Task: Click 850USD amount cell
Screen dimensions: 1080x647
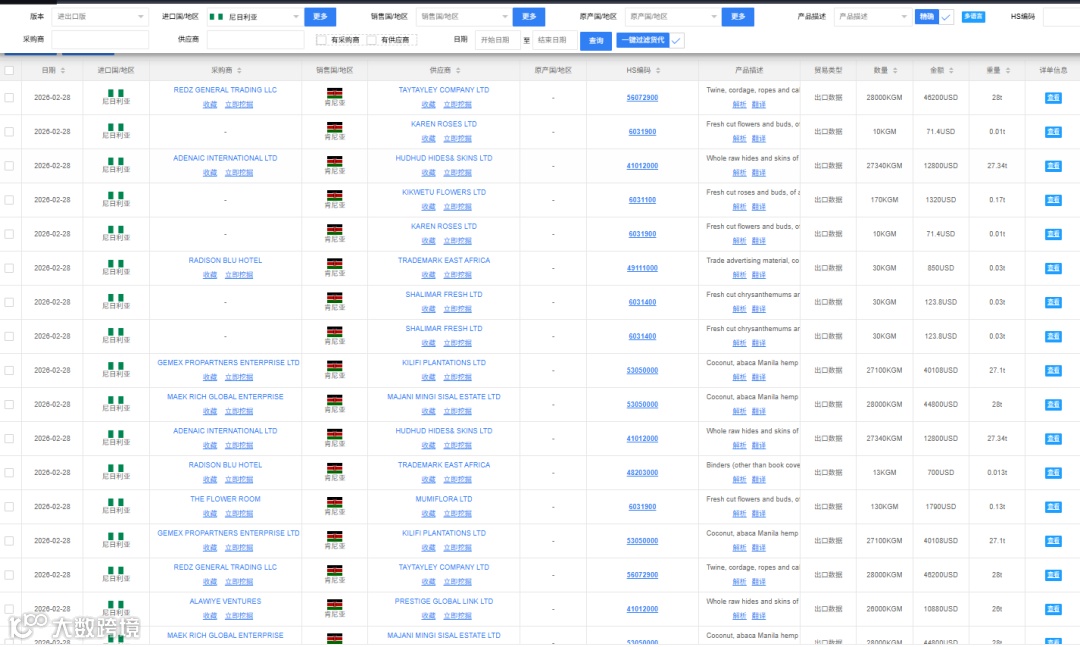Action: click(x=940, y=268)
